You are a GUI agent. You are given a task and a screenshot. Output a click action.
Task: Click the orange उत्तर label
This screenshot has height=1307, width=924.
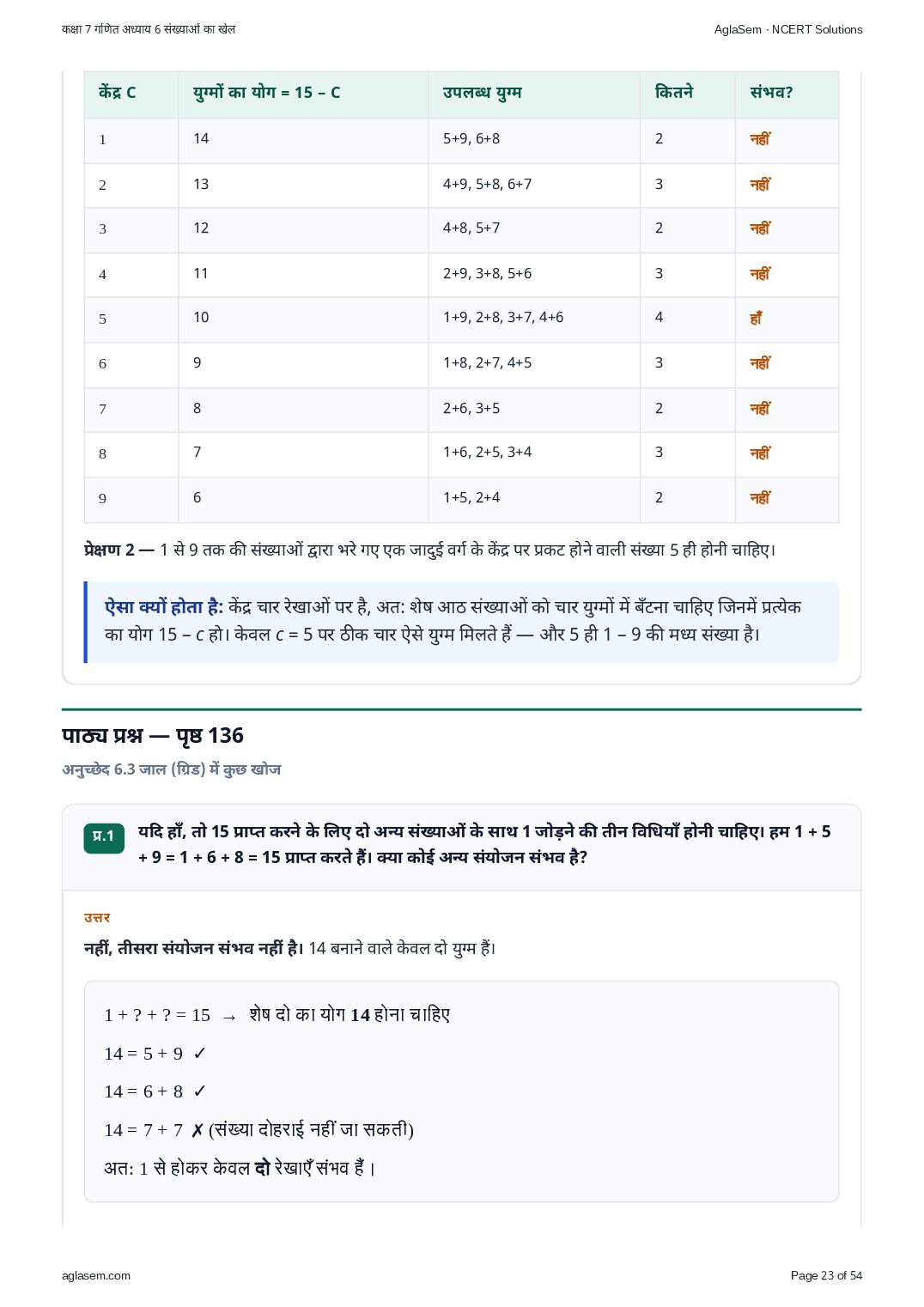tap(97, 918)
